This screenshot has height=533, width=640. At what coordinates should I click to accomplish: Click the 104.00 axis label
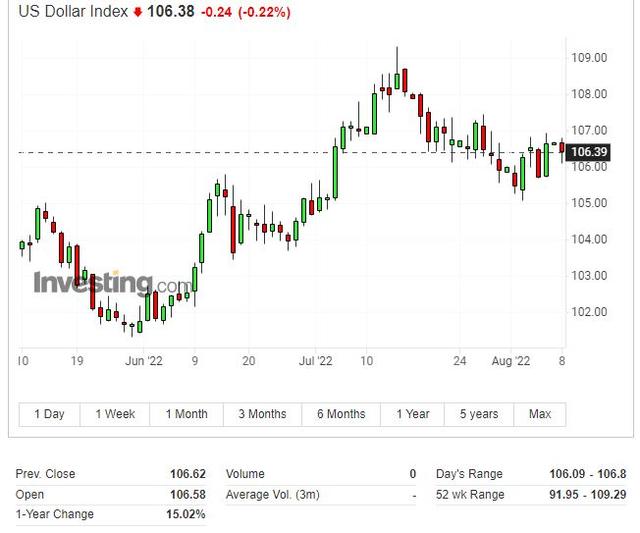(589, 239)
